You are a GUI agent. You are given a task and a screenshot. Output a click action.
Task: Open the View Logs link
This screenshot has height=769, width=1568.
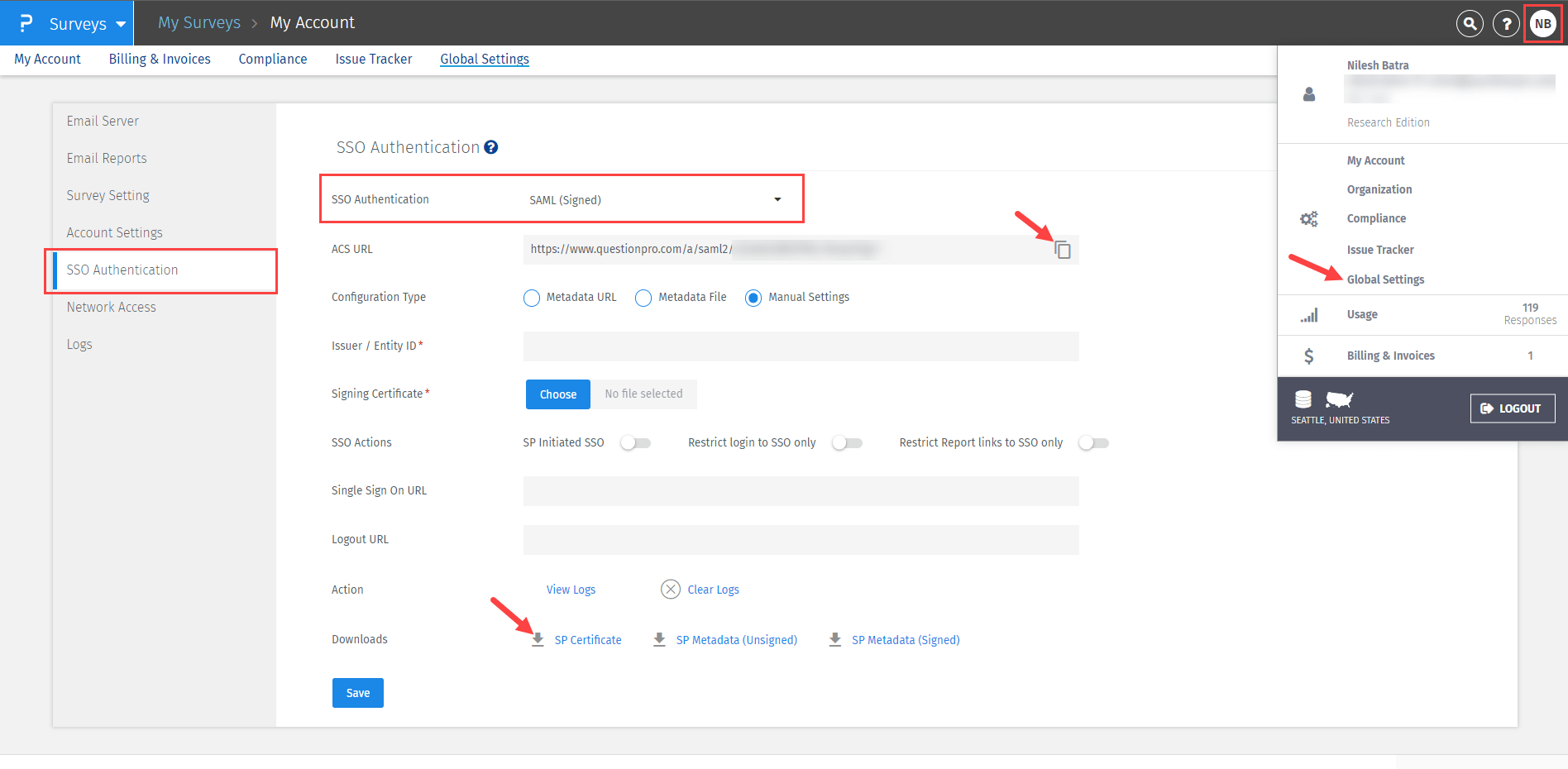tap(571, 590)
